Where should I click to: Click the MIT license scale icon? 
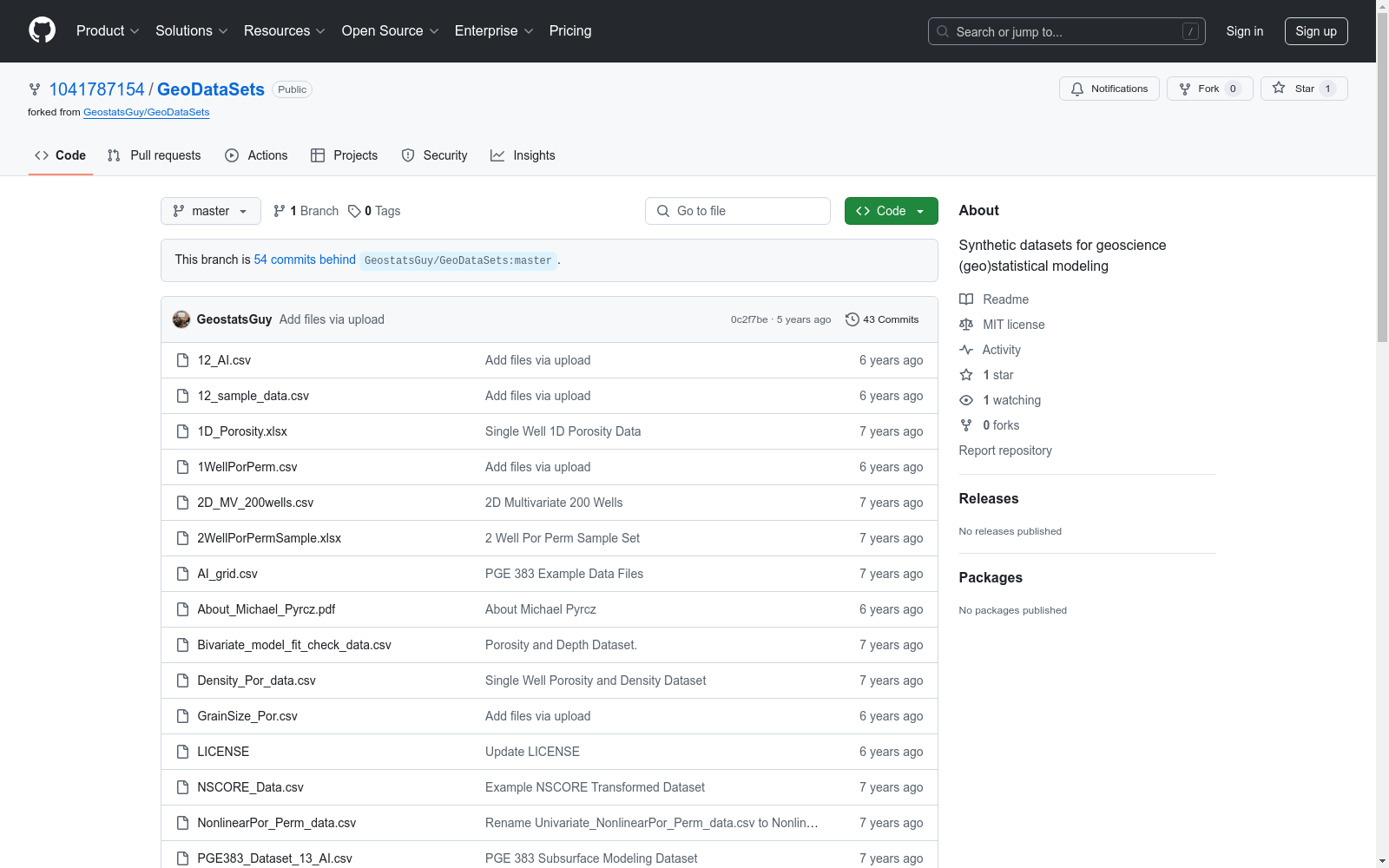966,325
